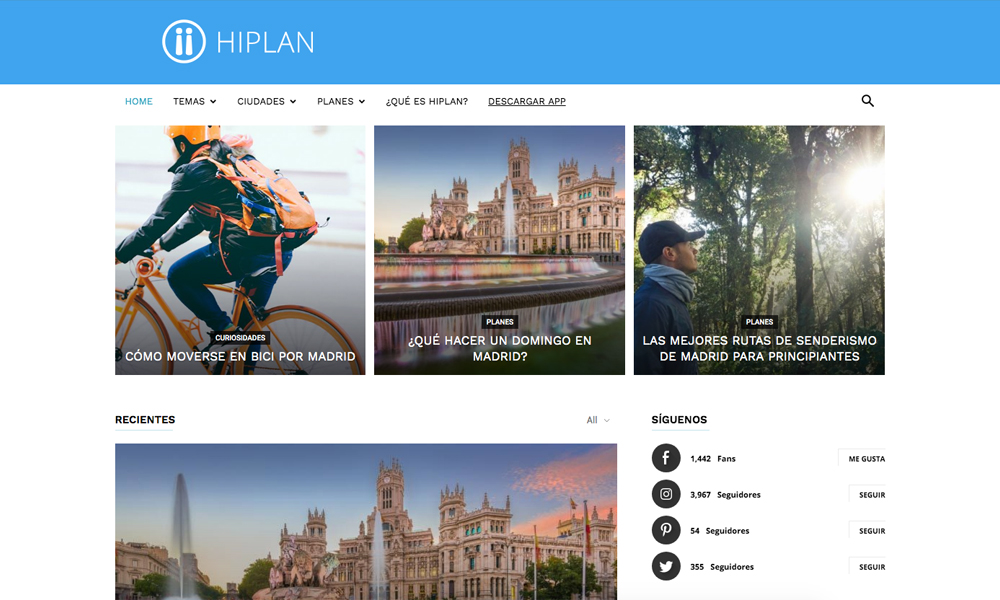Expand the Temas dropdown menu
Screen dimensions: 1000x600
coord(194,102)
